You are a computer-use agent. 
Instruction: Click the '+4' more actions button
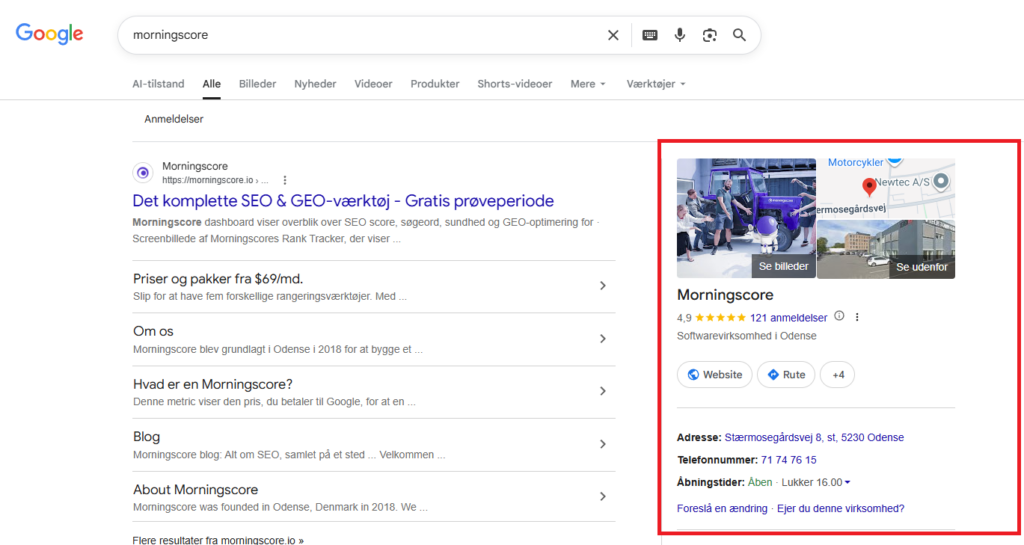pos(837,375)
